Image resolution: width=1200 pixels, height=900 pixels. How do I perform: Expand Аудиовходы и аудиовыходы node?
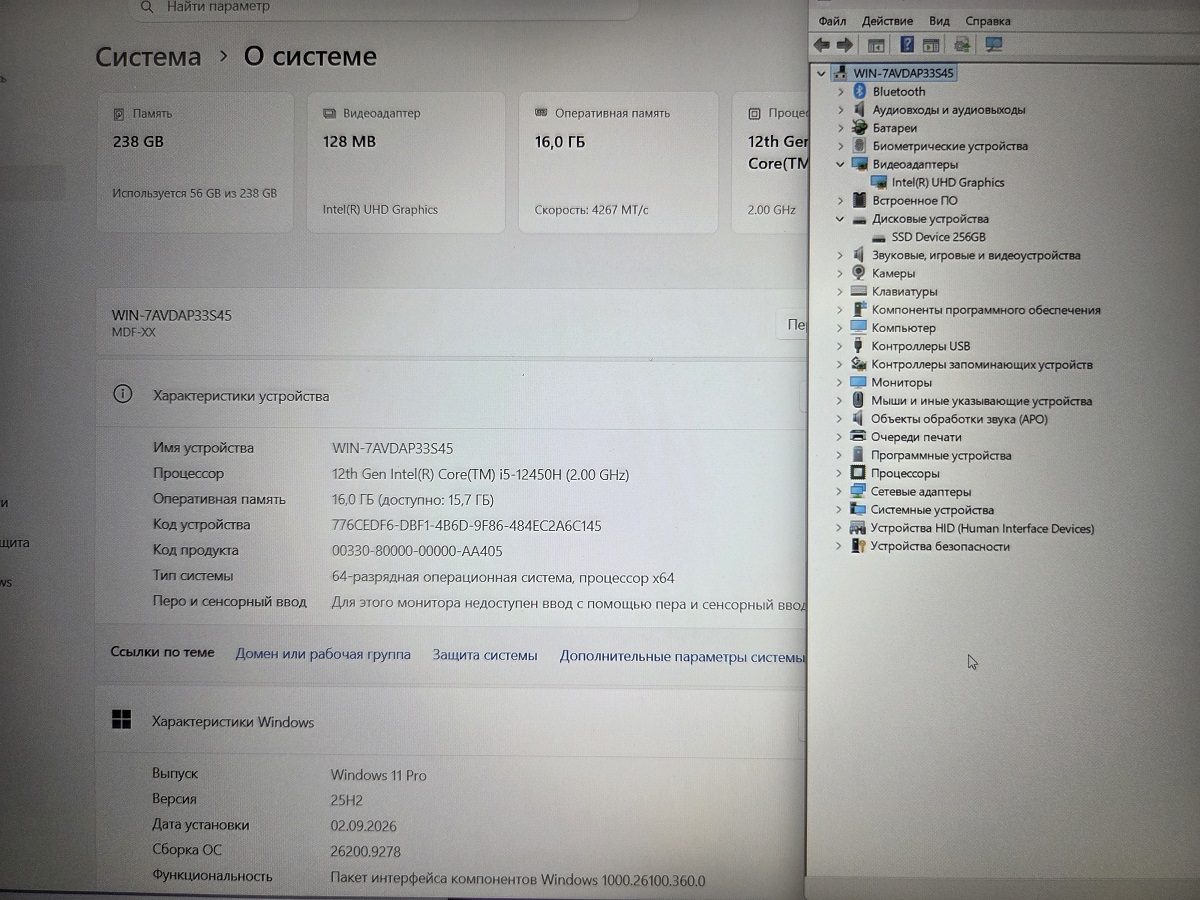(841, 110)
